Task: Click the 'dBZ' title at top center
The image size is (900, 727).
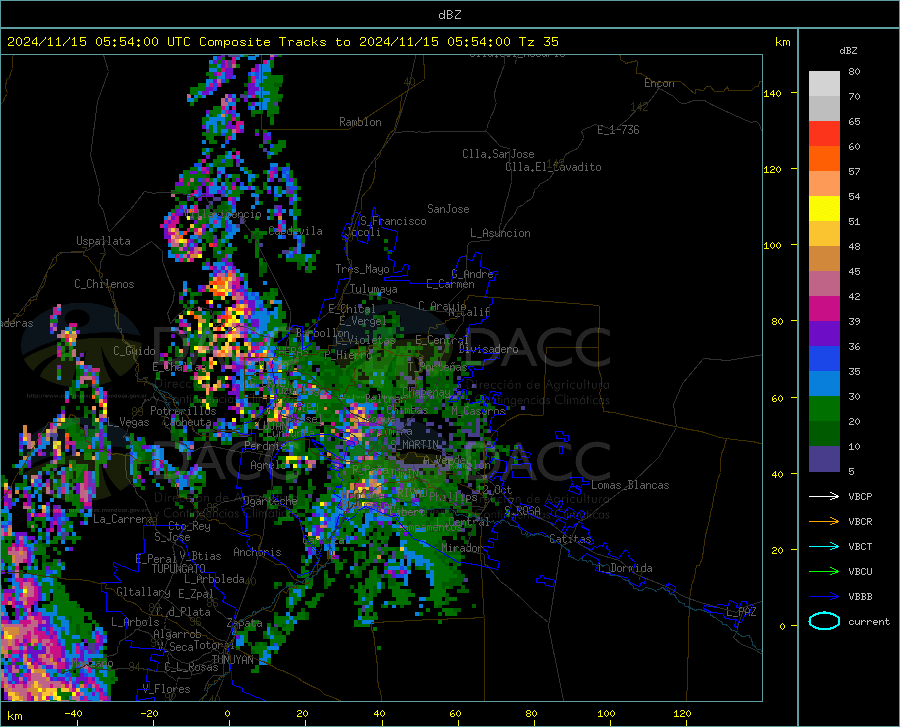Action: (x=449, y=15)
